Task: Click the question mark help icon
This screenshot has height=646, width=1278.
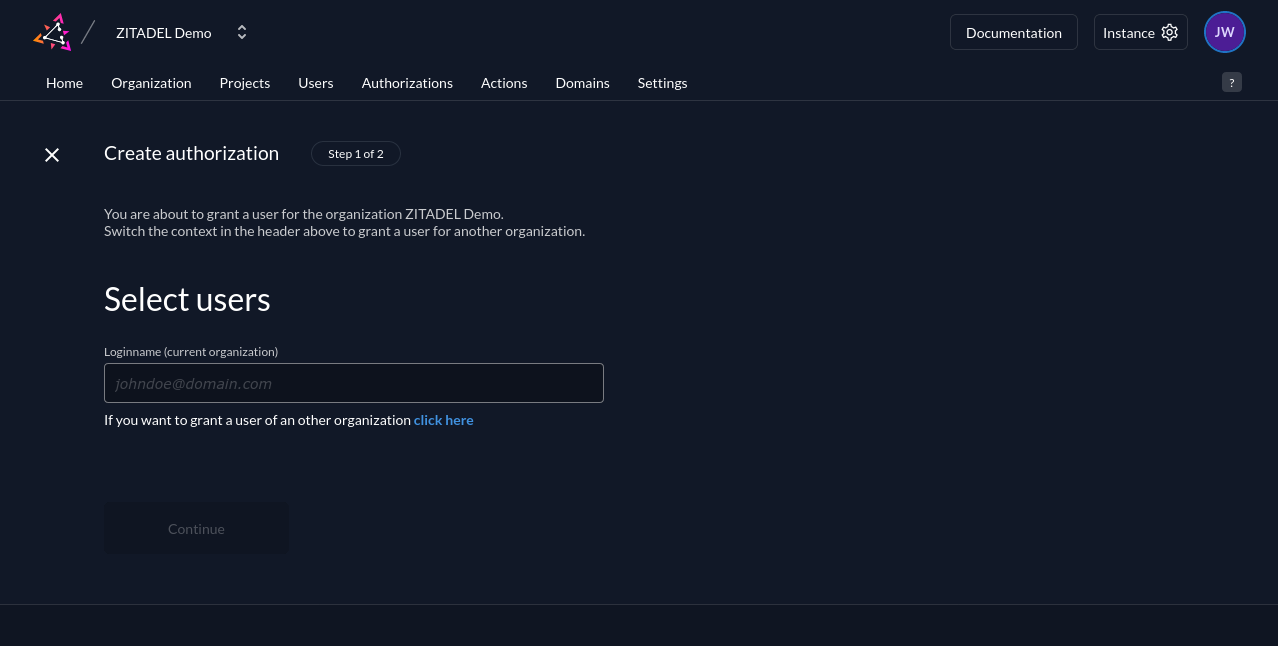Action: point(1231,82)
